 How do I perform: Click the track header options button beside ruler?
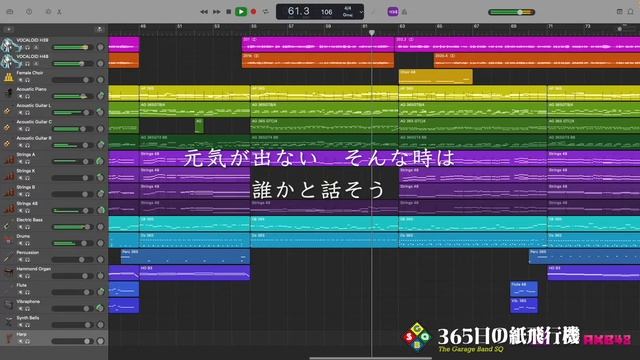click(x=99, y=29)
